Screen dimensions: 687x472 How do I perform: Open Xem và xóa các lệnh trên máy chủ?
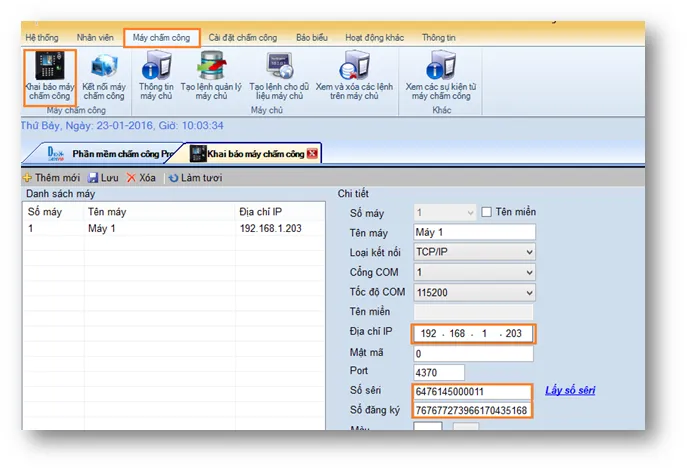coord(354,75)
